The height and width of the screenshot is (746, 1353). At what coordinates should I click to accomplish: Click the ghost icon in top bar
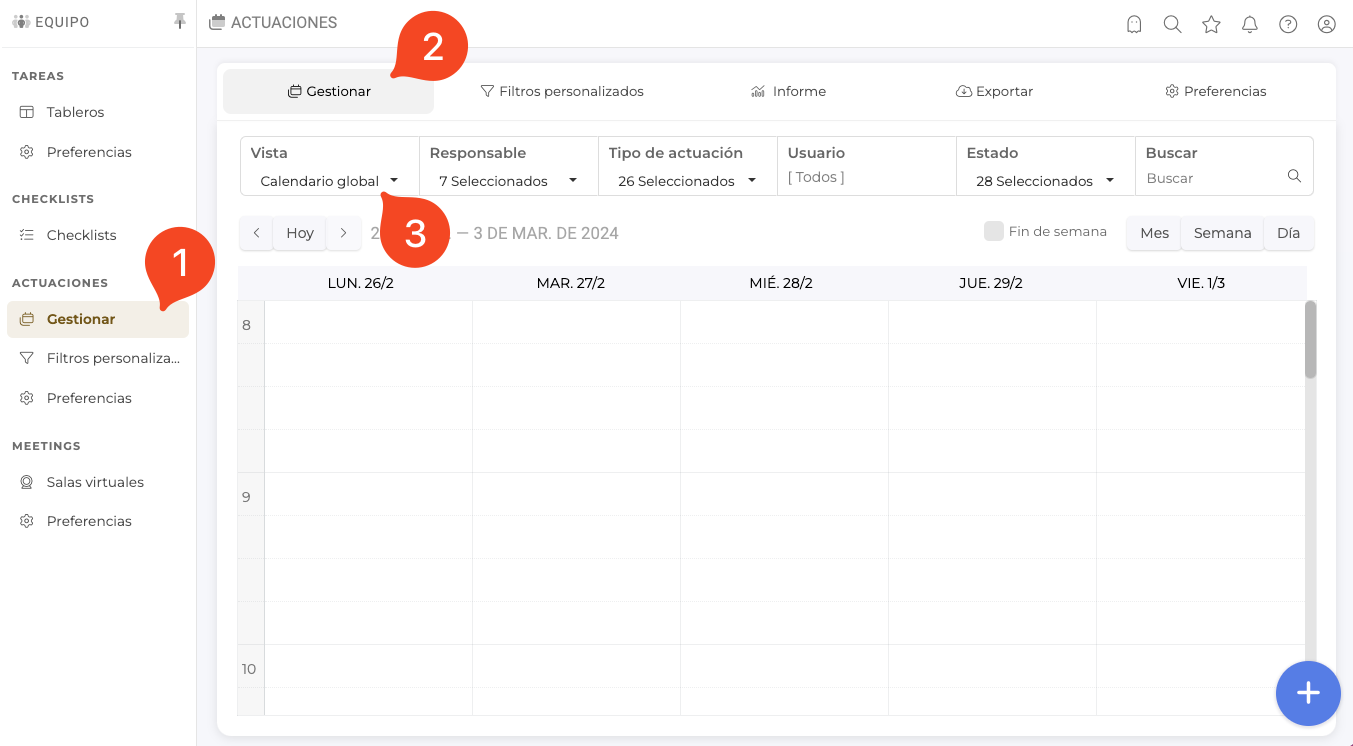pyautogui.click(x=1134, y=24)
